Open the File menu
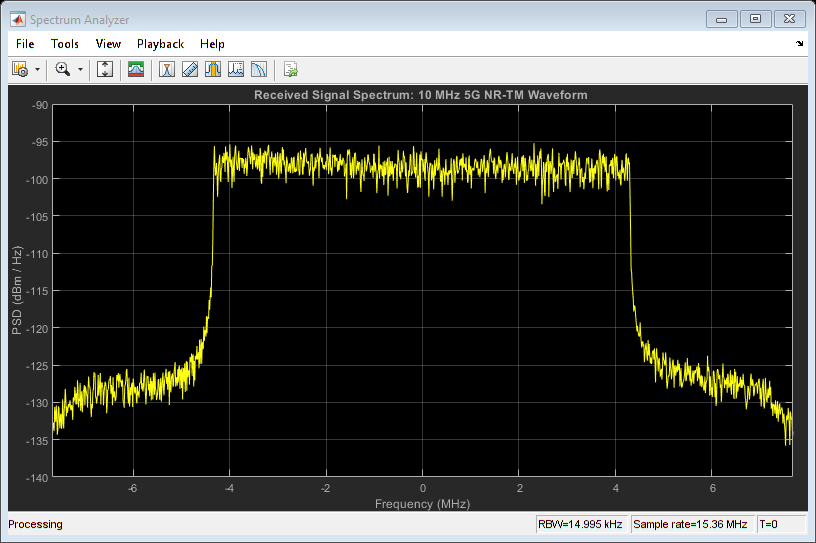The image size is (816, 543). [x=25, y=44]
